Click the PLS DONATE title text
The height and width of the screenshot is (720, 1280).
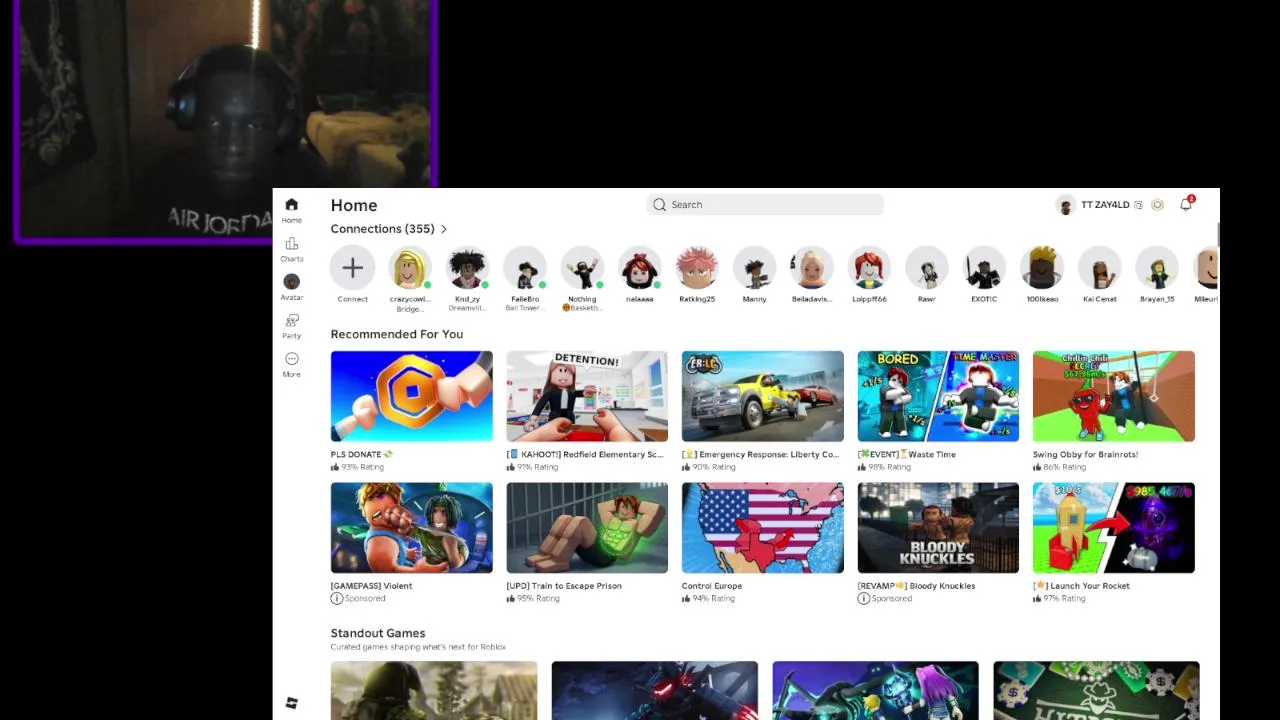(x=362, y=454)
